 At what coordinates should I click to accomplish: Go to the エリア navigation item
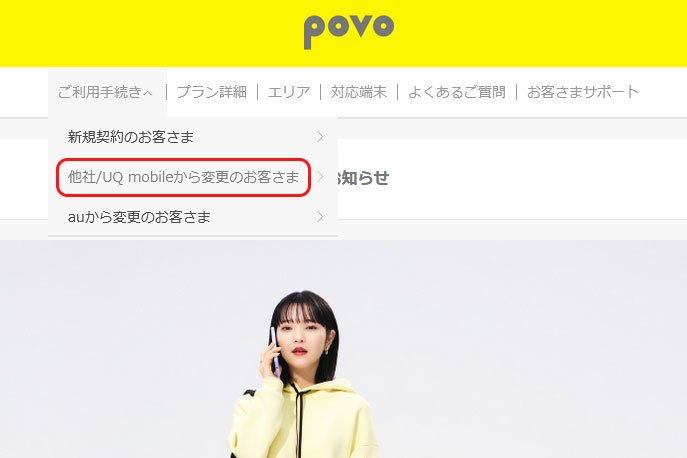[289, 92]
